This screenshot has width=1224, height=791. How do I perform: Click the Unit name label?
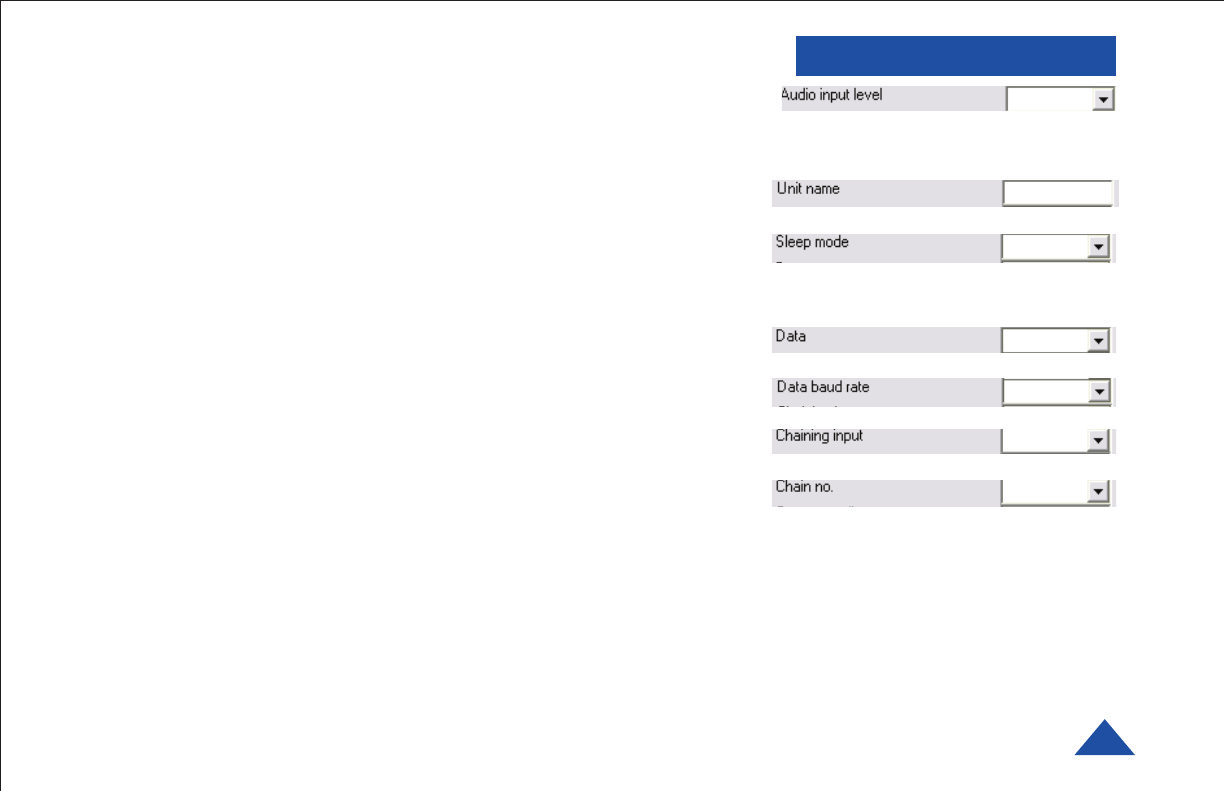pyautogui.click(x=808, y=188)
